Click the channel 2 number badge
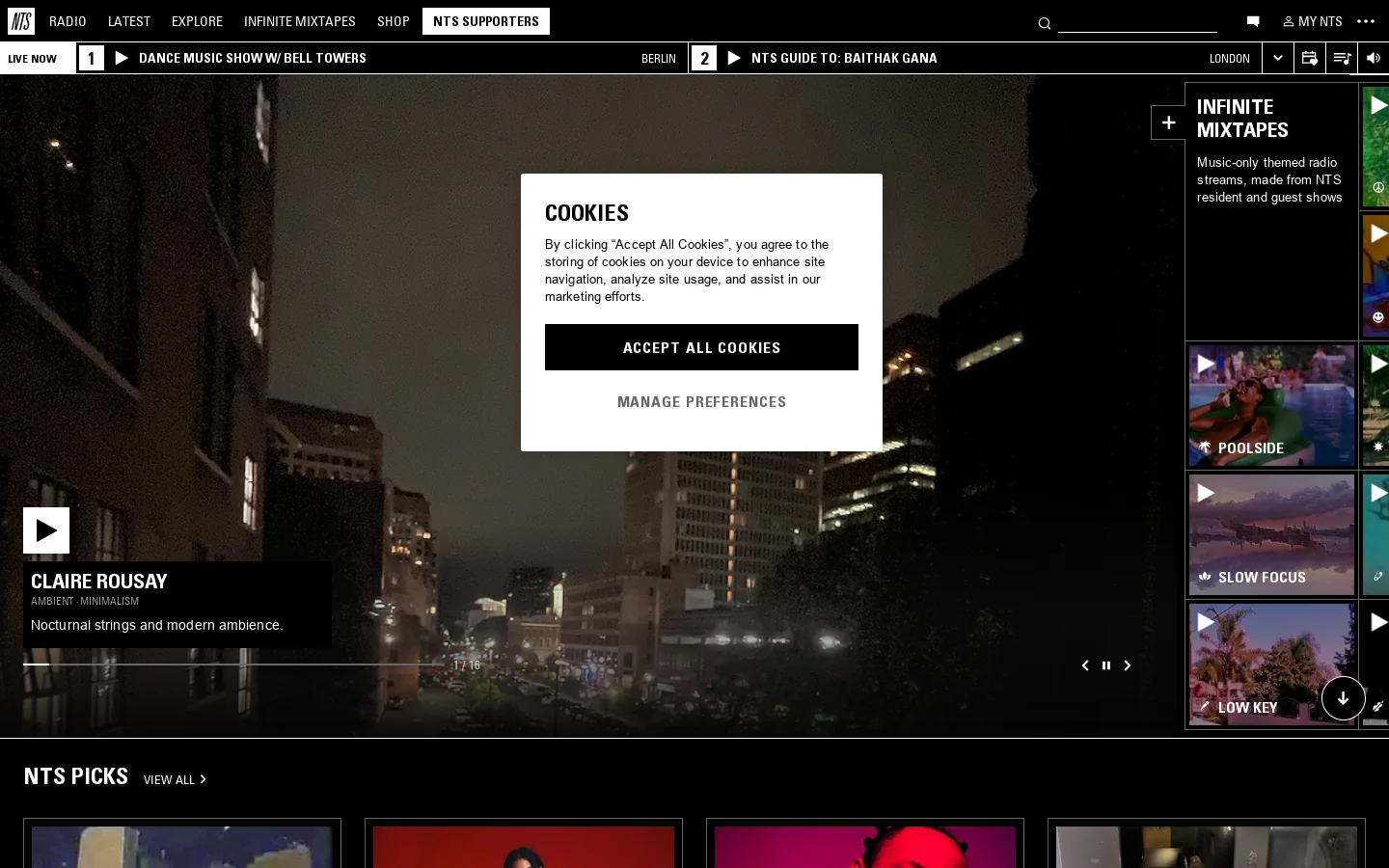The width and height of the screenshot is (1389, 868). pyautogui.click(x=704, y=58)
